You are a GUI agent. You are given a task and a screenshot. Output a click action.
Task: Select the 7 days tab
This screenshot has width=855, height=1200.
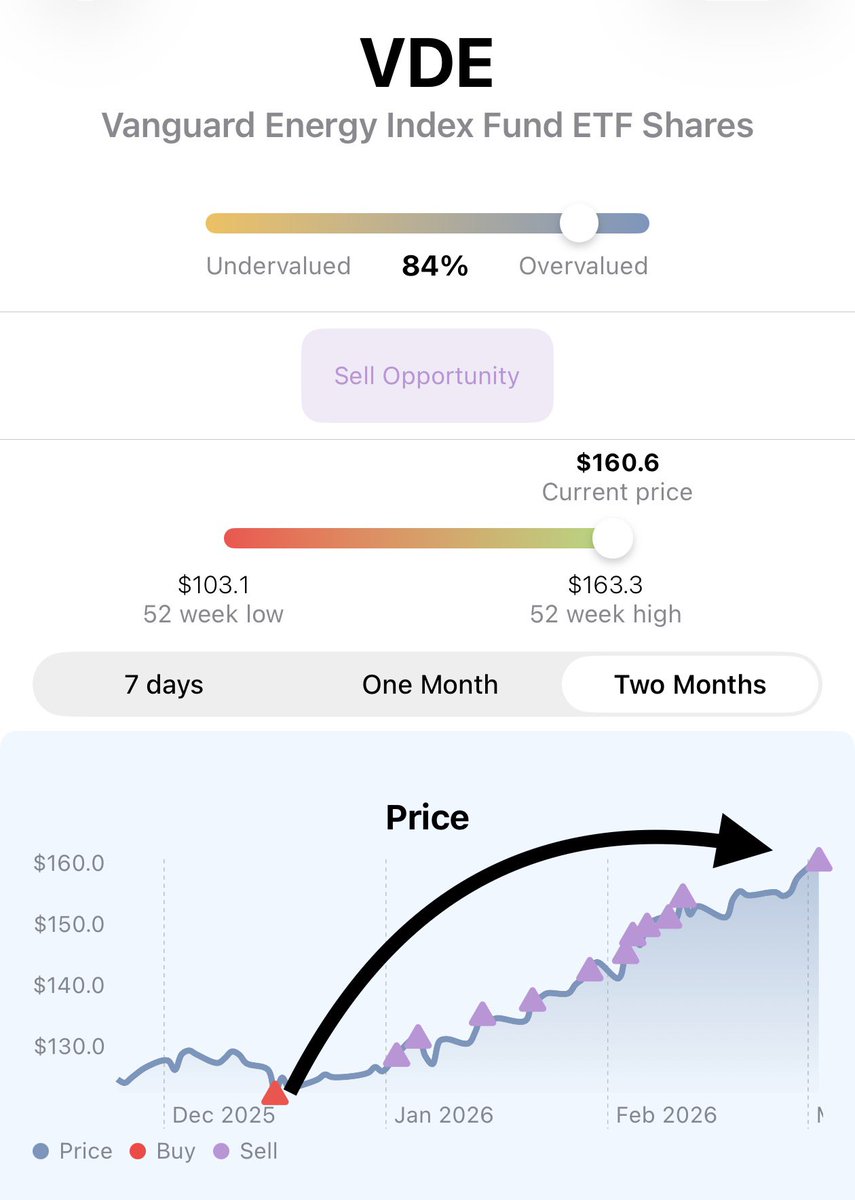coord(164,685)
